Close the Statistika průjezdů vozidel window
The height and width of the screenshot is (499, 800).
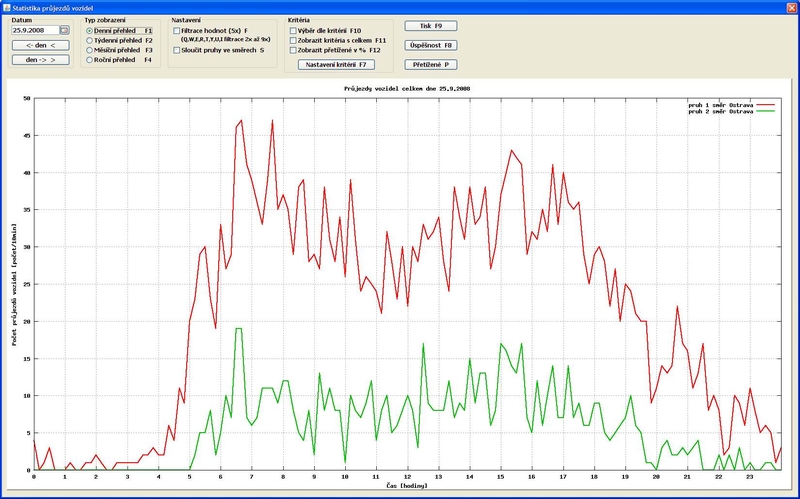[791, 6]
